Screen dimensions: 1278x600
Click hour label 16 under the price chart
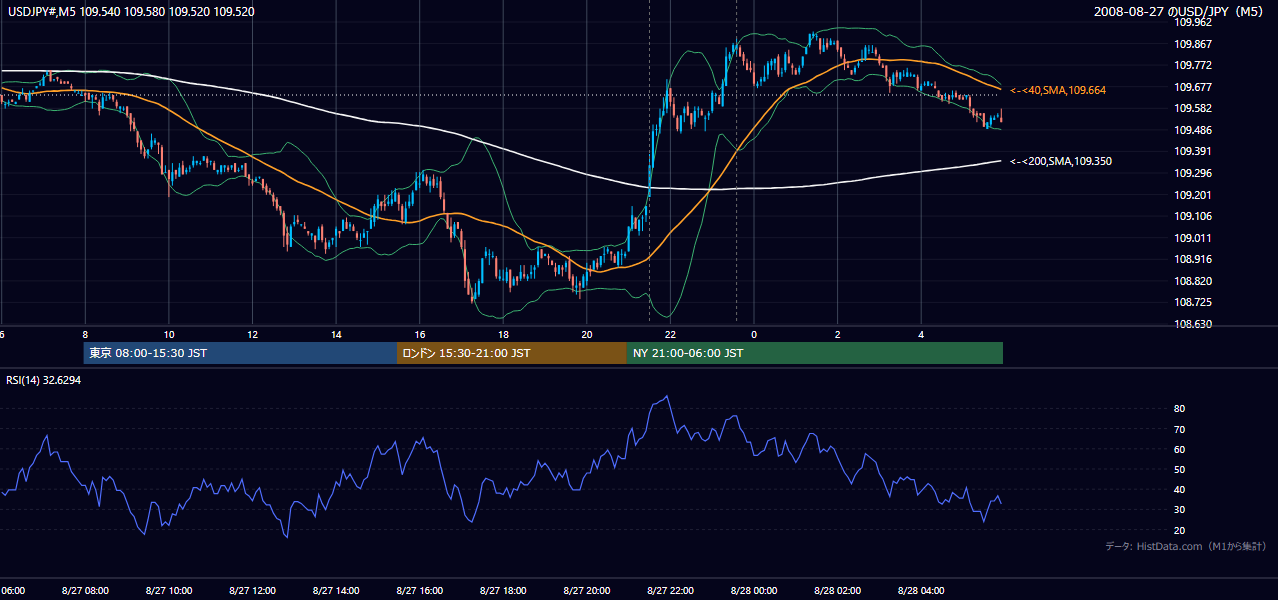tap(420, 335)
